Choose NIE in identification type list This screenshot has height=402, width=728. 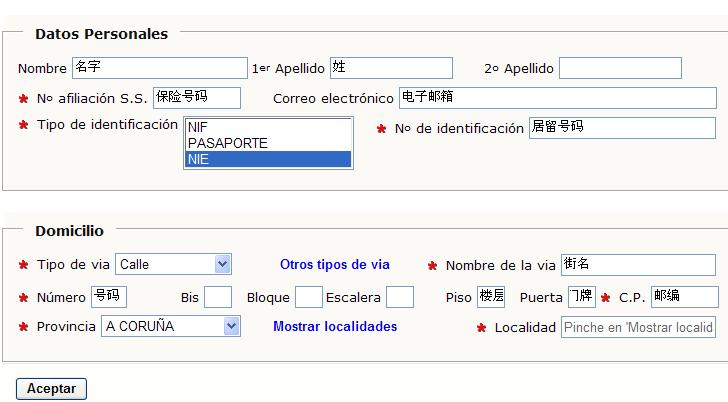[267, 159]
